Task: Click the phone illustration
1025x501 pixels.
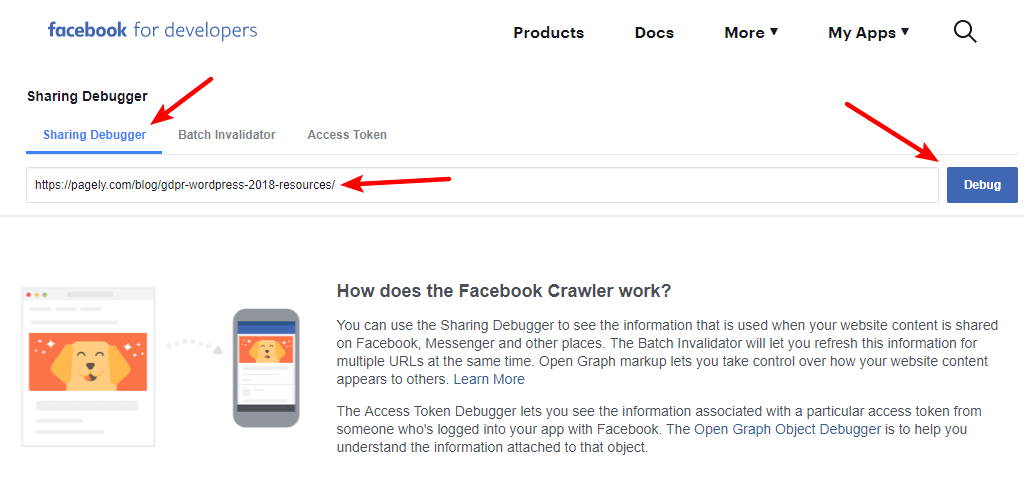Action: click(265, 367)
